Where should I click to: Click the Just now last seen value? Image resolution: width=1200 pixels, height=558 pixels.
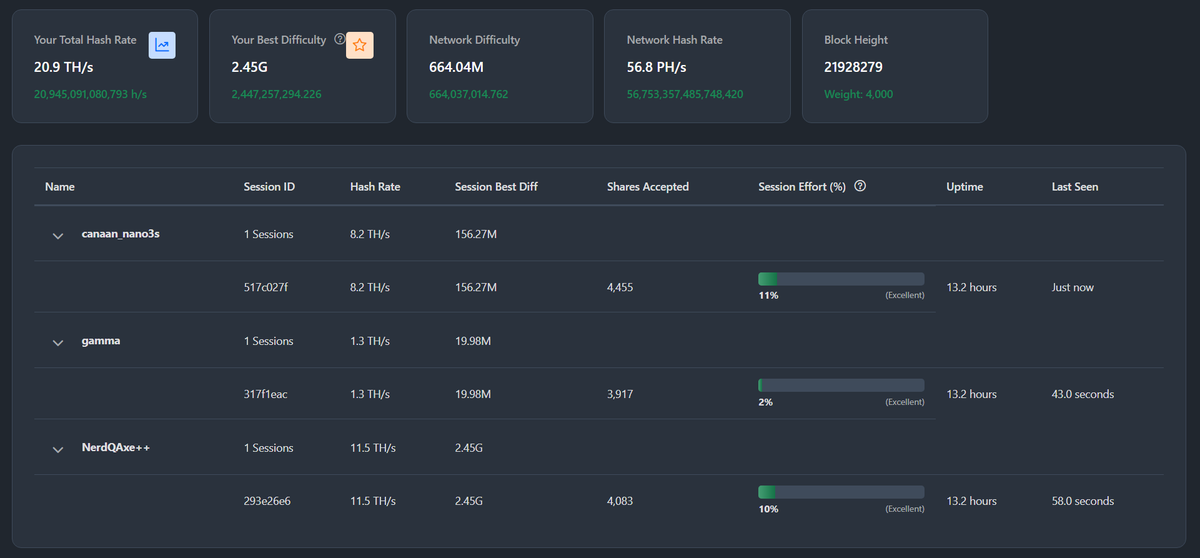pos(1073,288)
